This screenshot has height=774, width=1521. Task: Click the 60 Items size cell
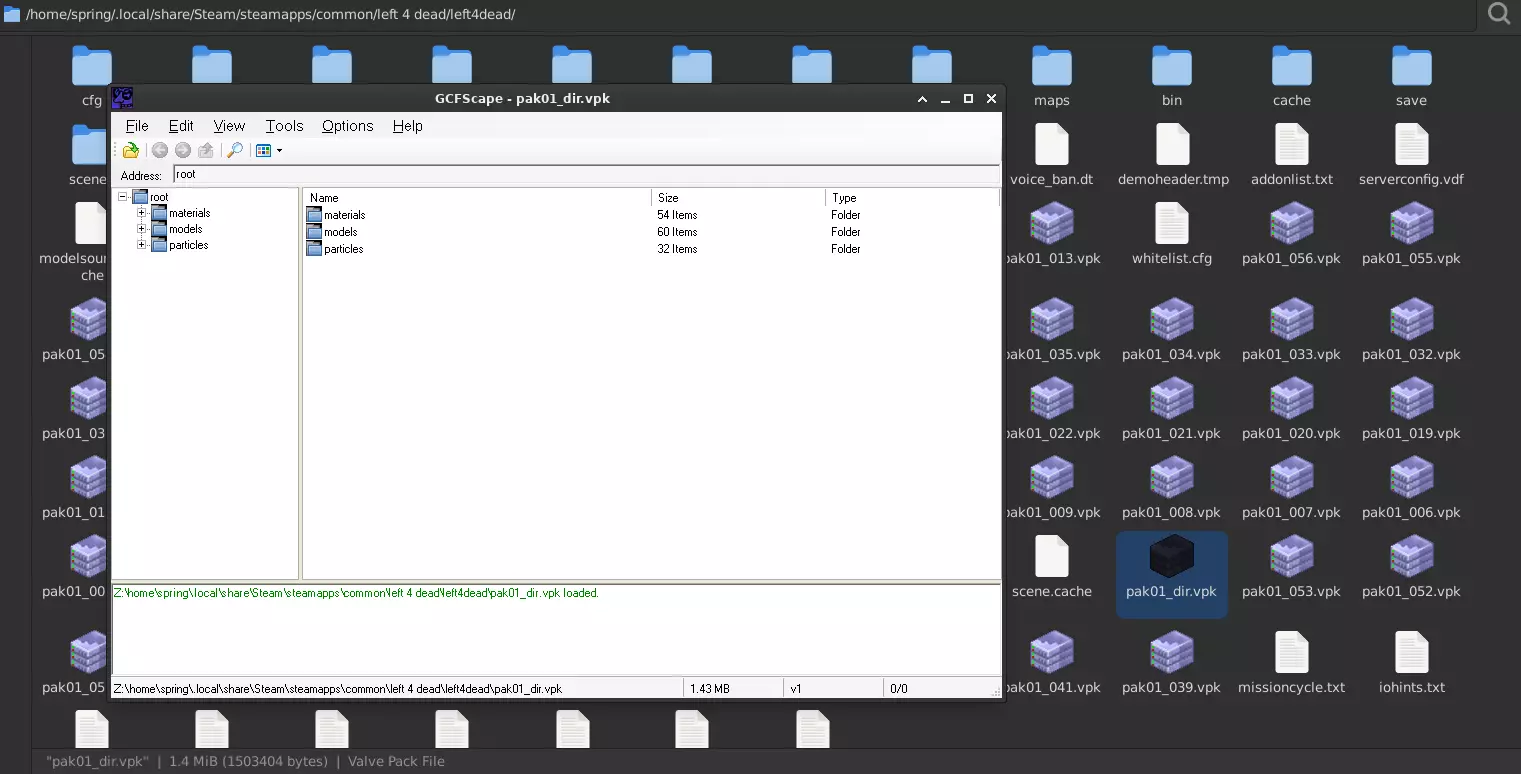tap(677, 232)
